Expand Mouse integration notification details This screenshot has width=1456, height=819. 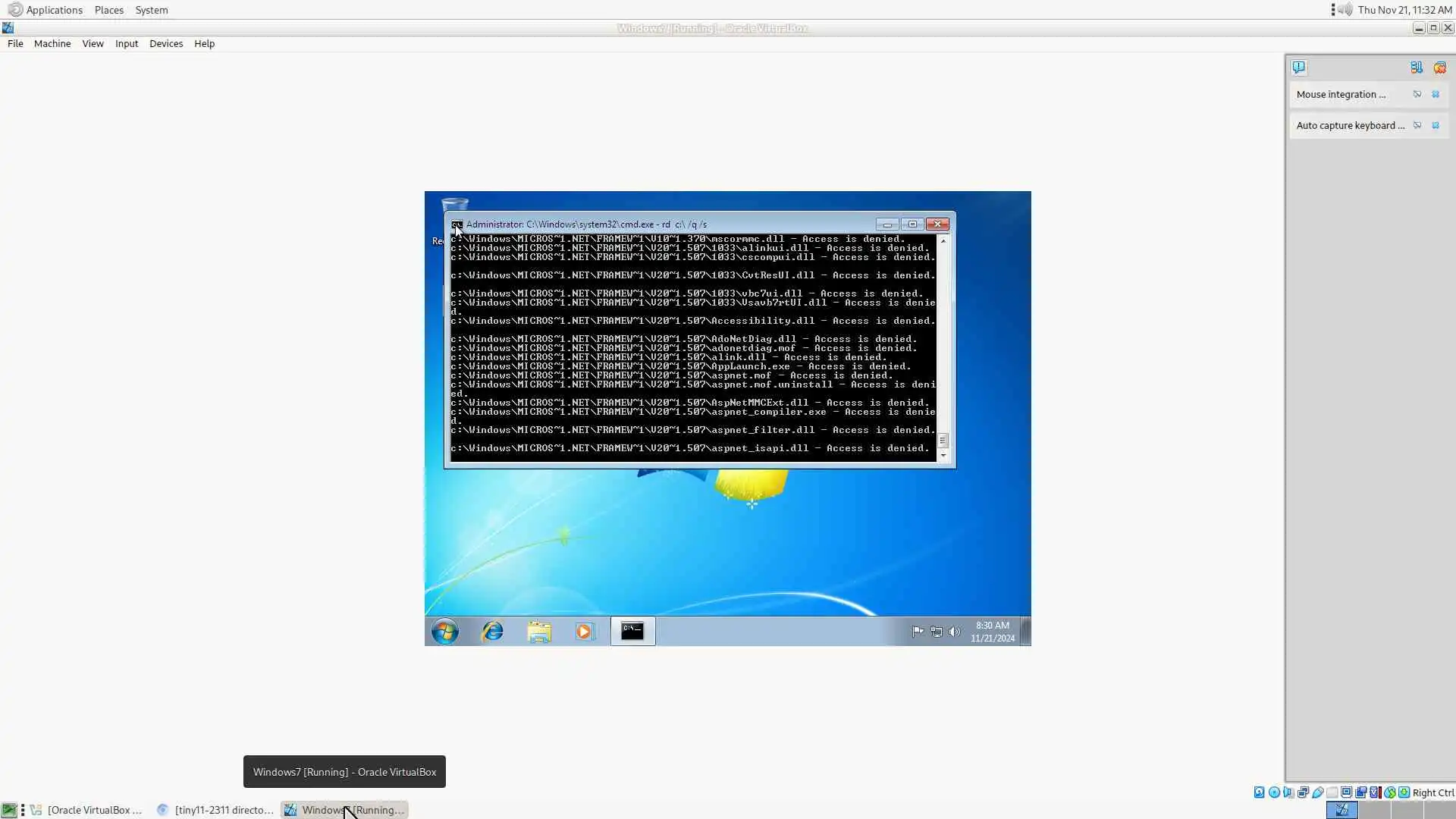1417,94
